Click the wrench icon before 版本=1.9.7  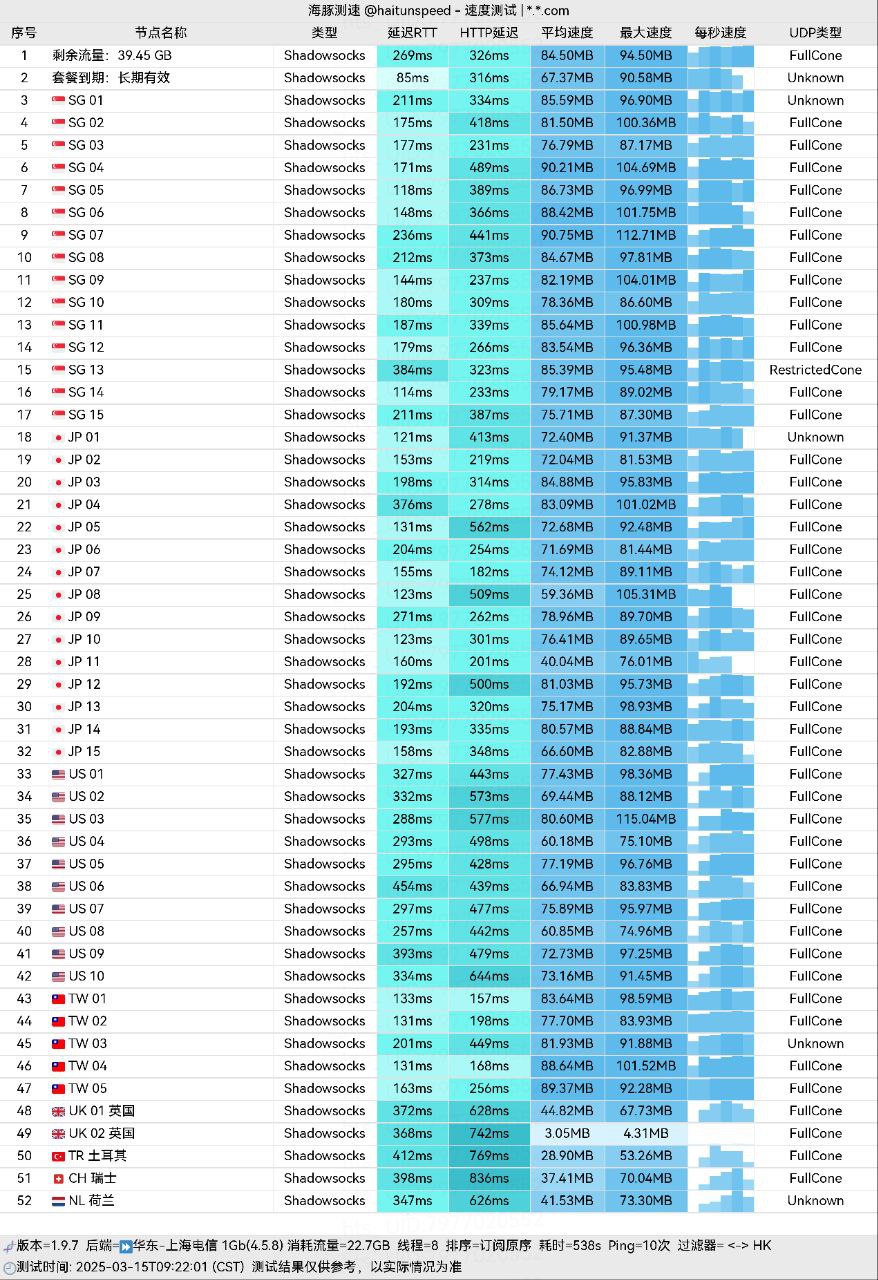(9, 1247)
